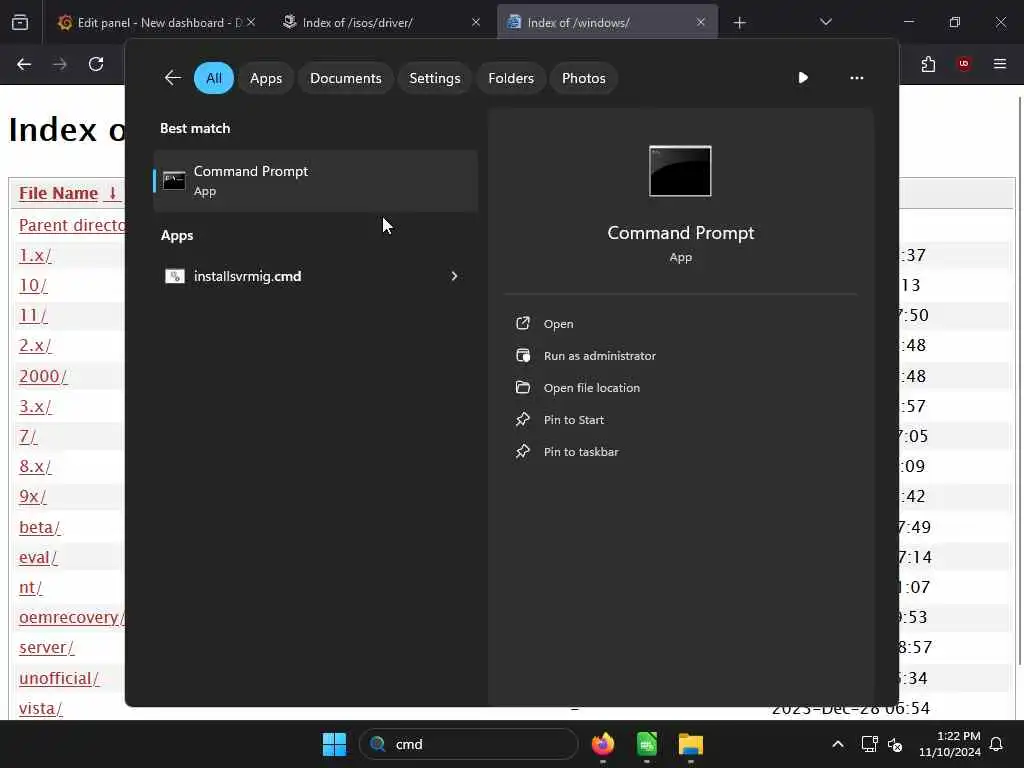
Task: Open the nt/ directory link
Action: (31, 587)
